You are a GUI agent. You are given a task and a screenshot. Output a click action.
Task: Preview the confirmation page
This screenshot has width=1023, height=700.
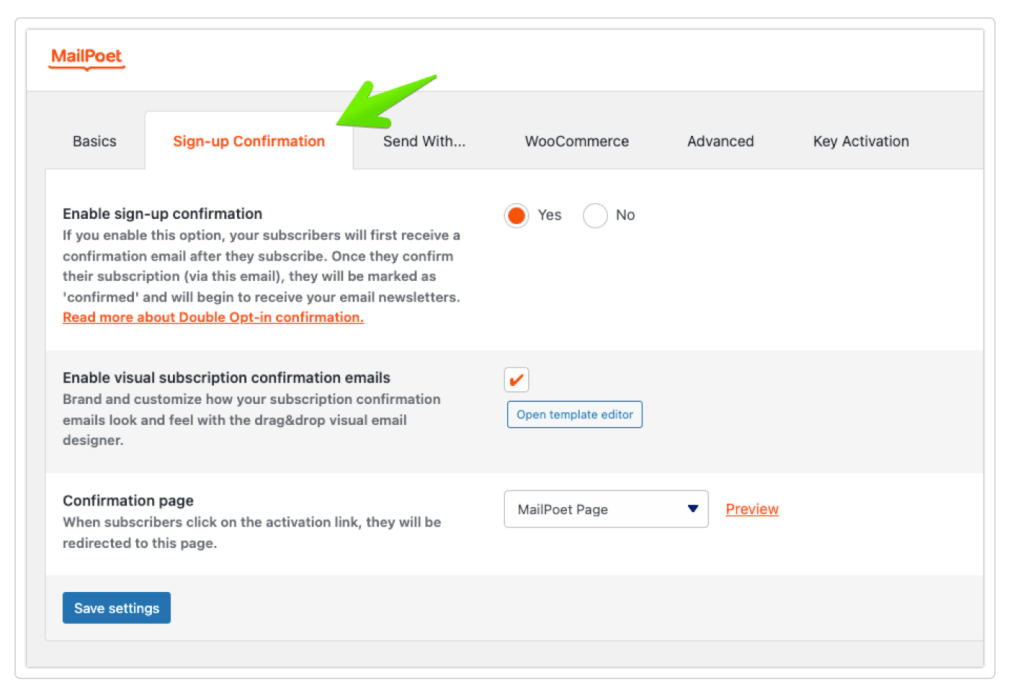click(x=752, y=509)
